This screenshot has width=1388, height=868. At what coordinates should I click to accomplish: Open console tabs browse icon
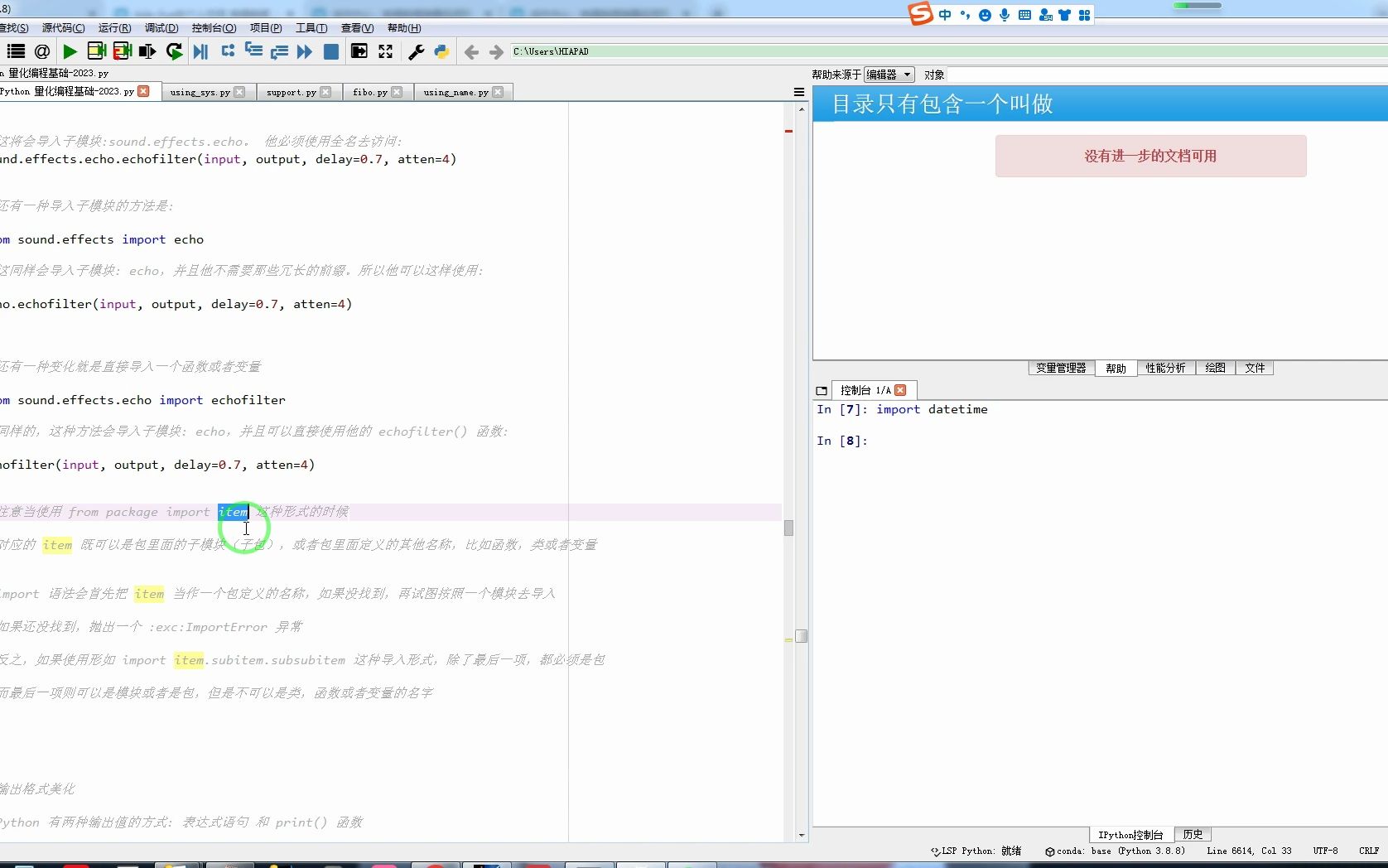click(822, 390)
